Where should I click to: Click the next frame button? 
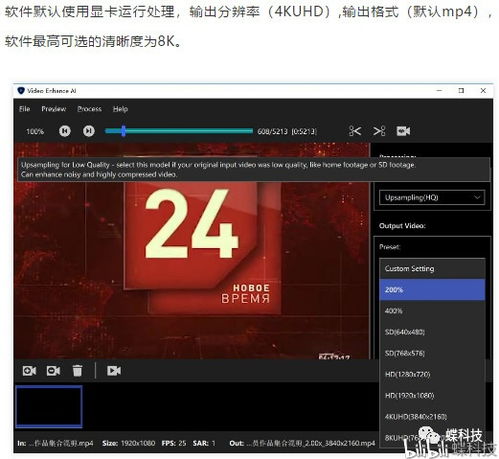click(x=89, y=131)
